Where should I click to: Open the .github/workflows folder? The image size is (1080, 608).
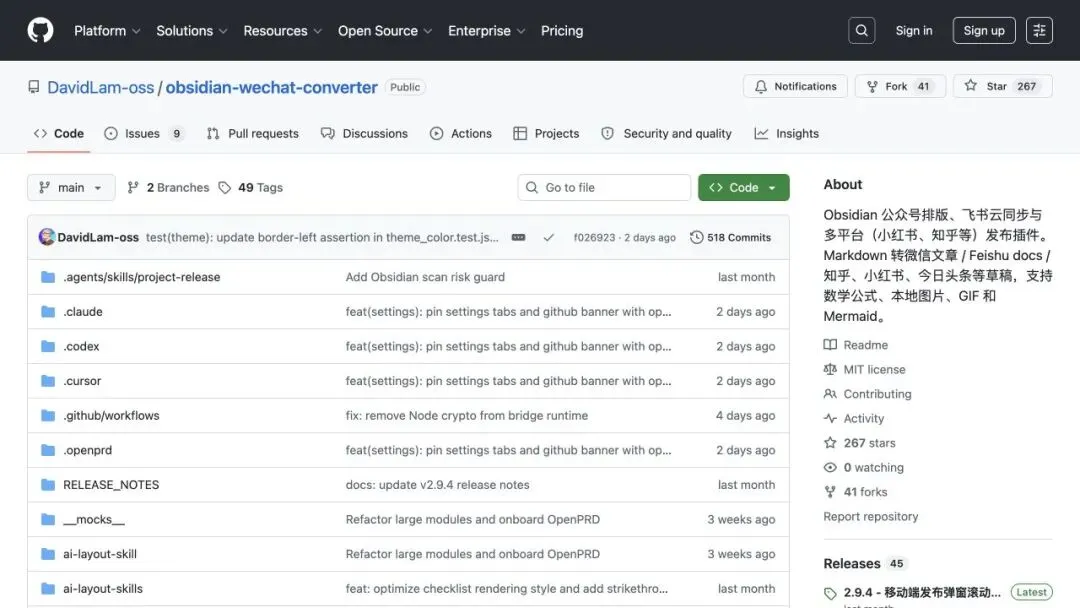[111, 415]
